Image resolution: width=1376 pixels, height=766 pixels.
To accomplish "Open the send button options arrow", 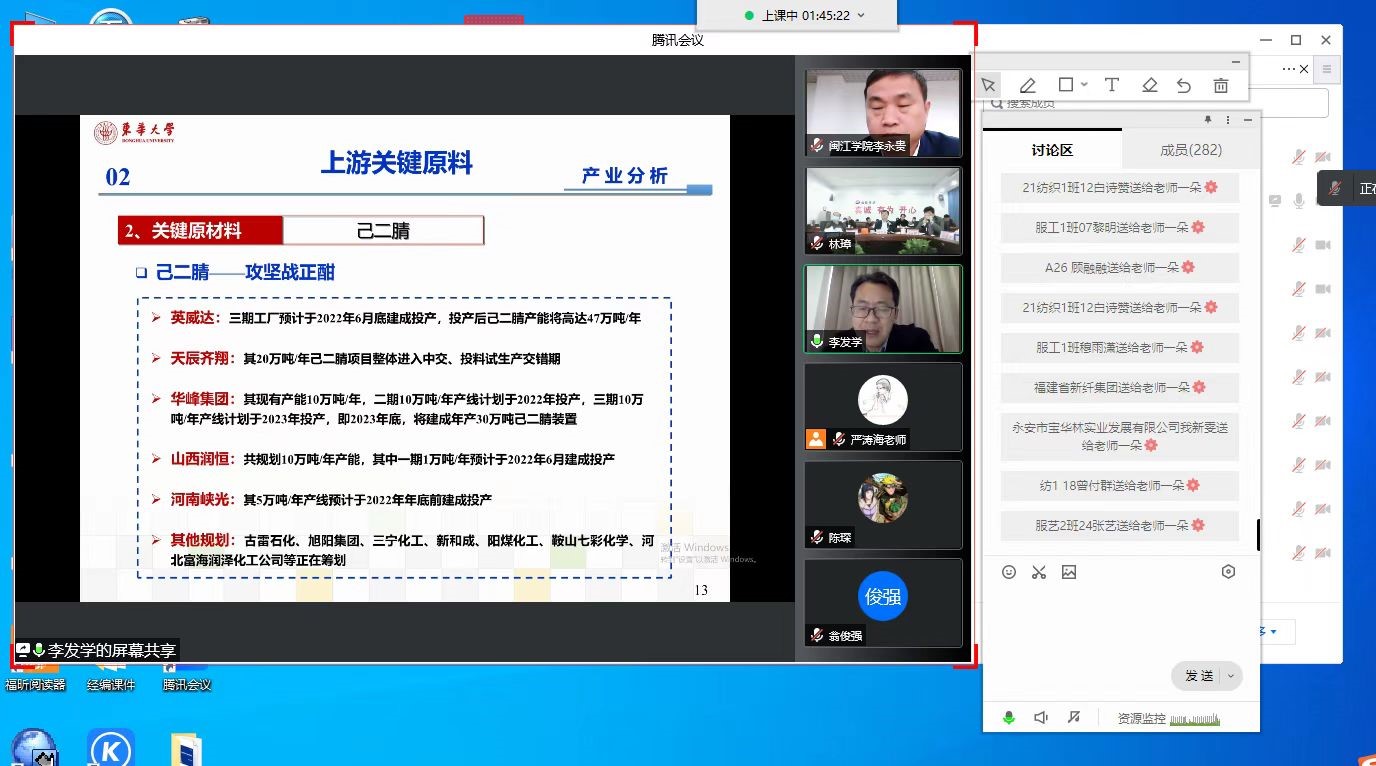I will (1231, 677).
